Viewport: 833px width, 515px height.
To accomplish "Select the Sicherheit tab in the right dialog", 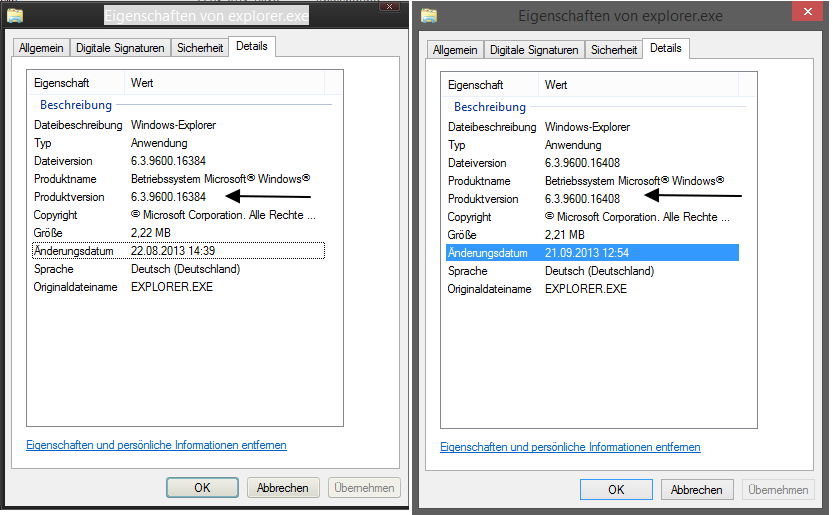I will click(614, 50).
